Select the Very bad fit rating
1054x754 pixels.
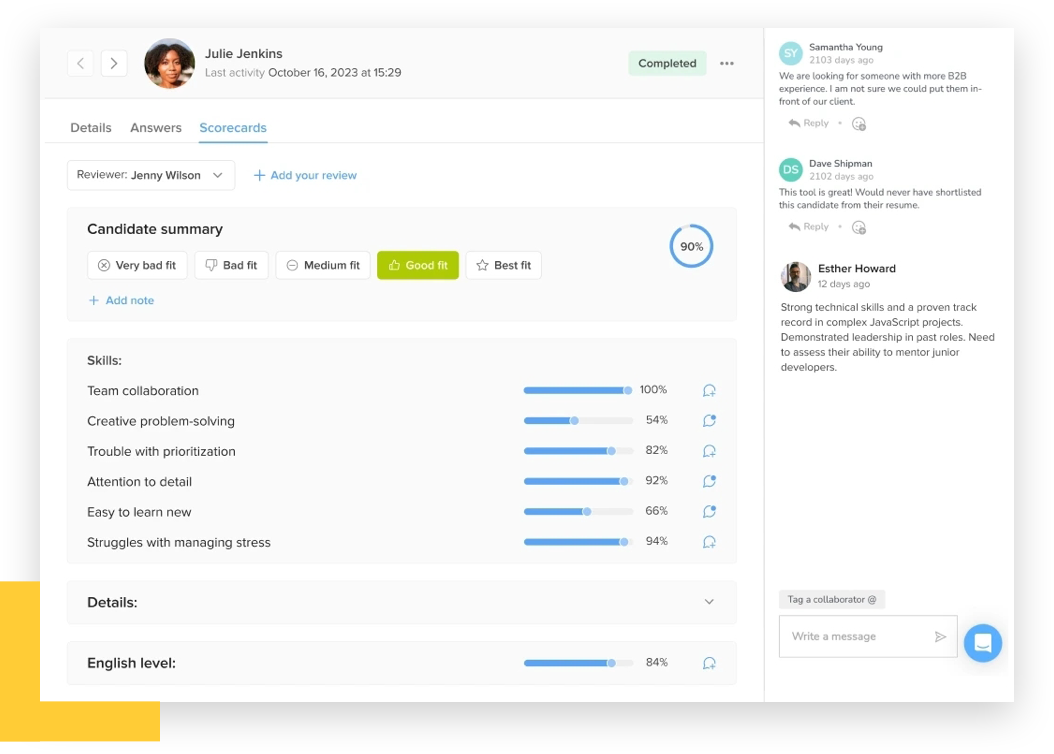[x=137, y=265]
